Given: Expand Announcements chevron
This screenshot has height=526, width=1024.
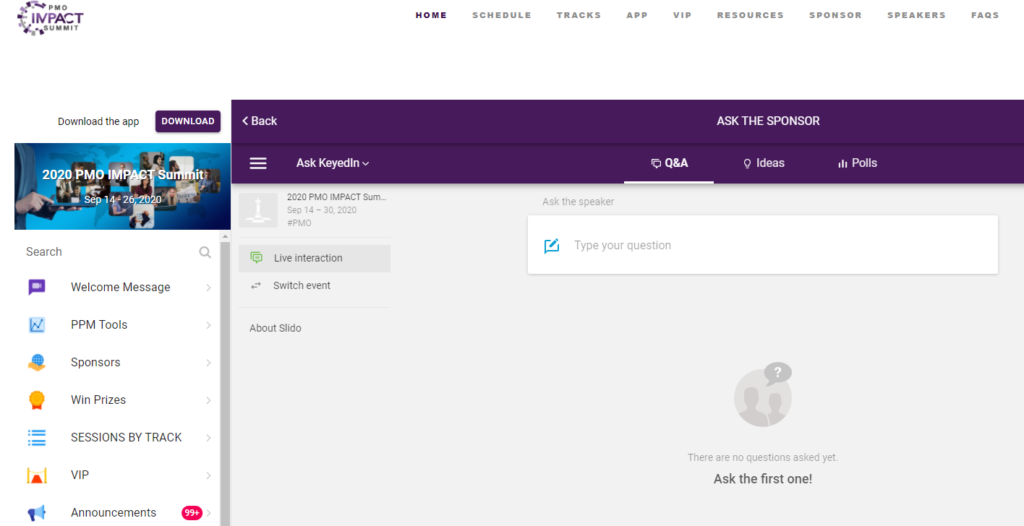Looking at the screenshot, I should [x=208, y=513].
